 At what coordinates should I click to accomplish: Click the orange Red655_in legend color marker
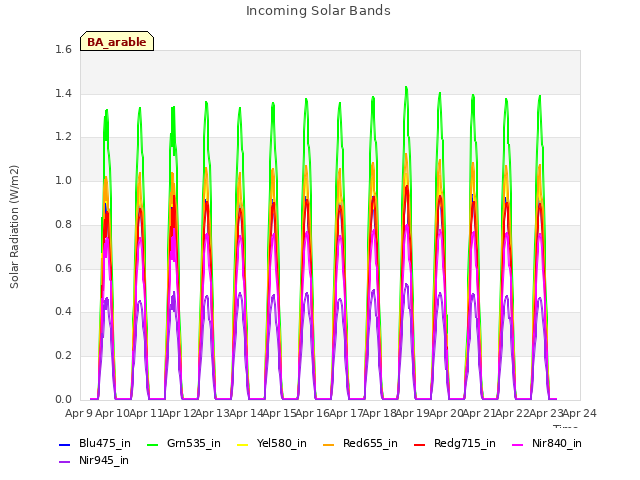[x=329, y=444]
